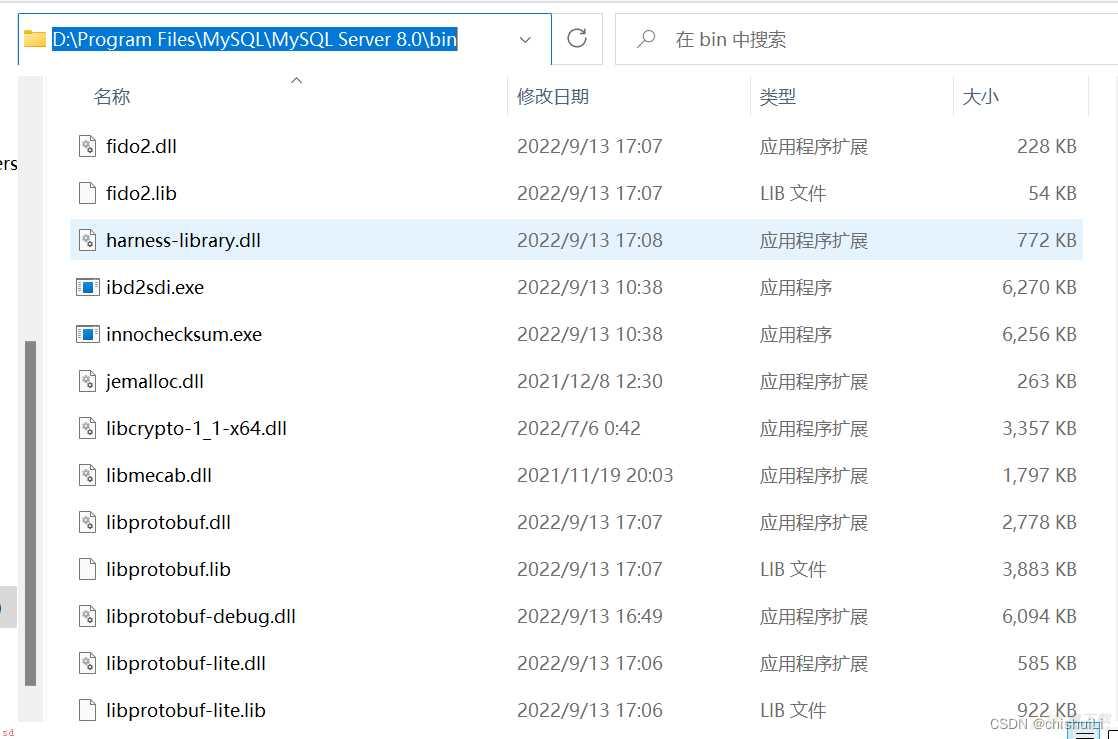Click the innochecksum.exe application icon
Image resolution: width=1118 pixels, height=739 pixels.
point(87,335)
